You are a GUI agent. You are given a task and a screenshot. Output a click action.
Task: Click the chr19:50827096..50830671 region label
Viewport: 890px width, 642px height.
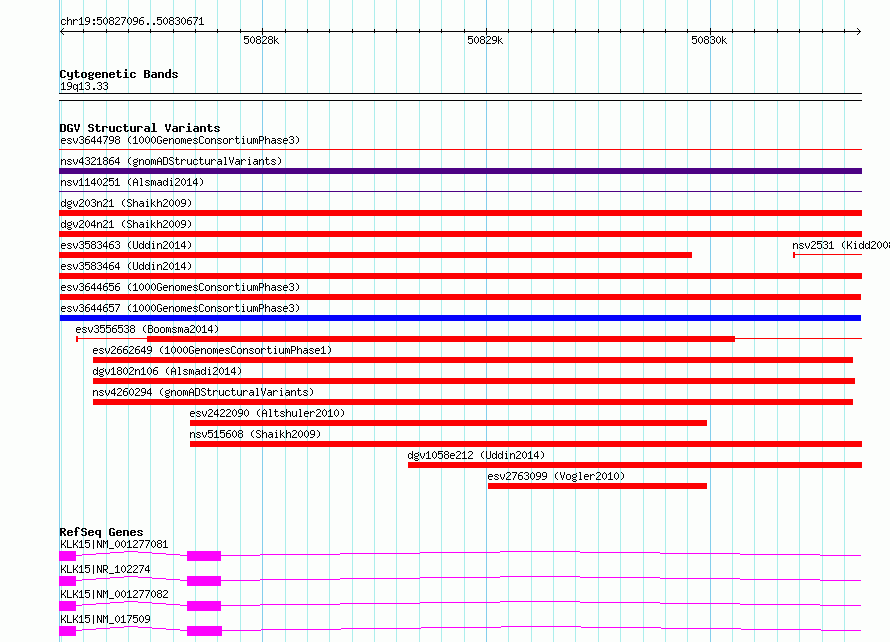[132, 22]
